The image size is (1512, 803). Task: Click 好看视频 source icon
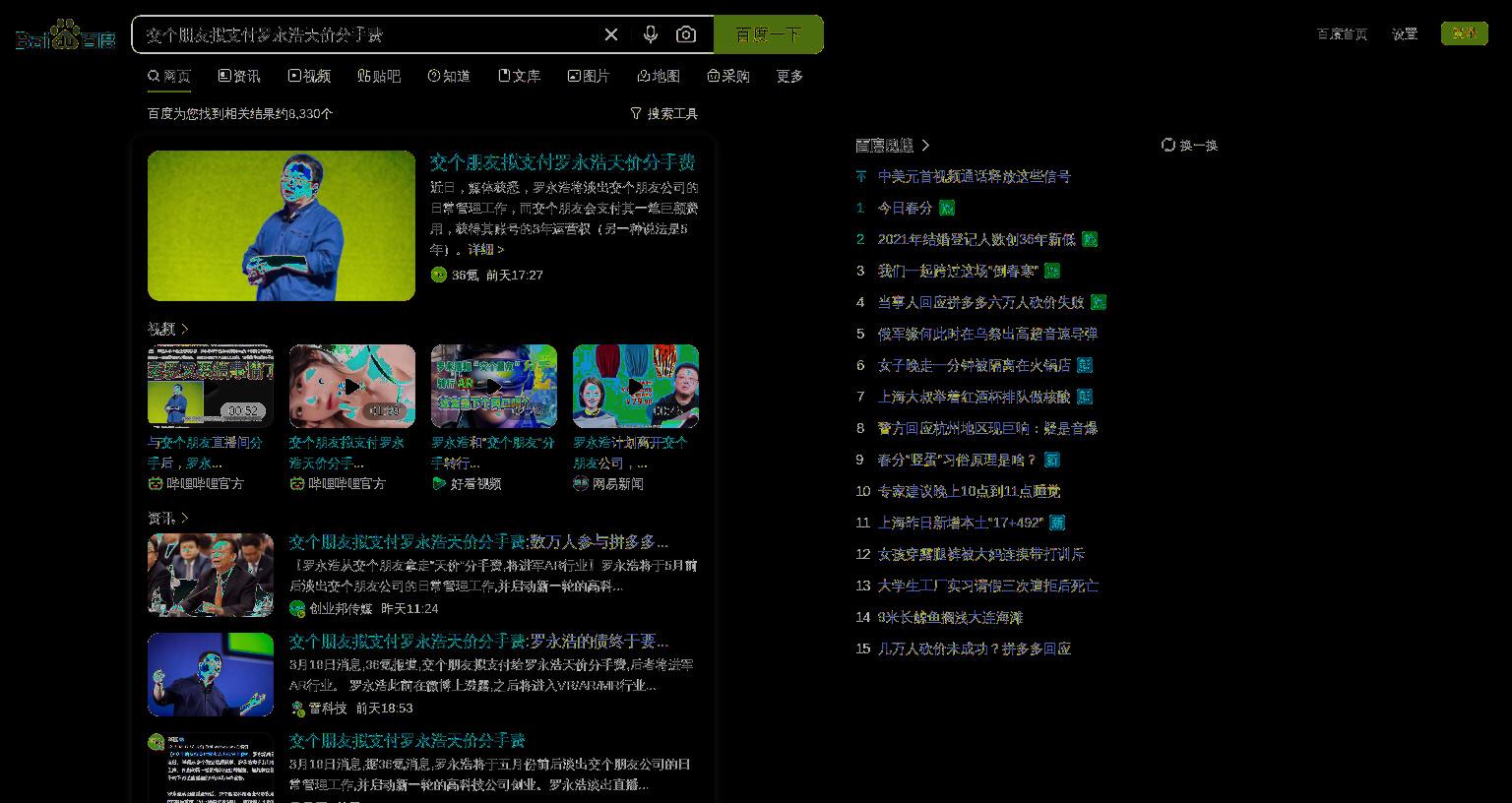point(439,483)
